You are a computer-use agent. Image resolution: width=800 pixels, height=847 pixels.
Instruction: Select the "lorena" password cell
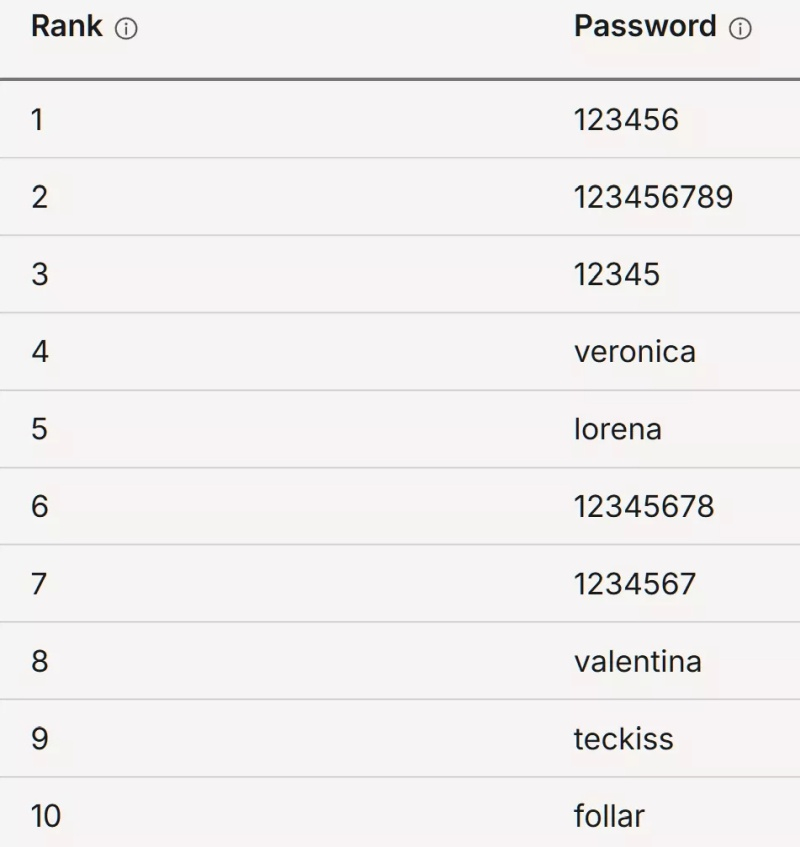(617, 429)
